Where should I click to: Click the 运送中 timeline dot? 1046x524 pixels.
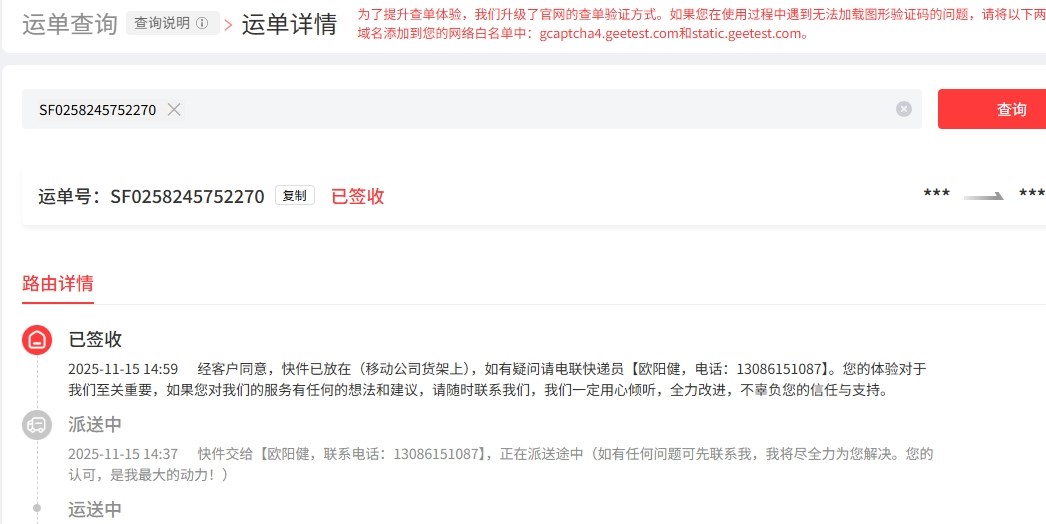click(37, 508)
